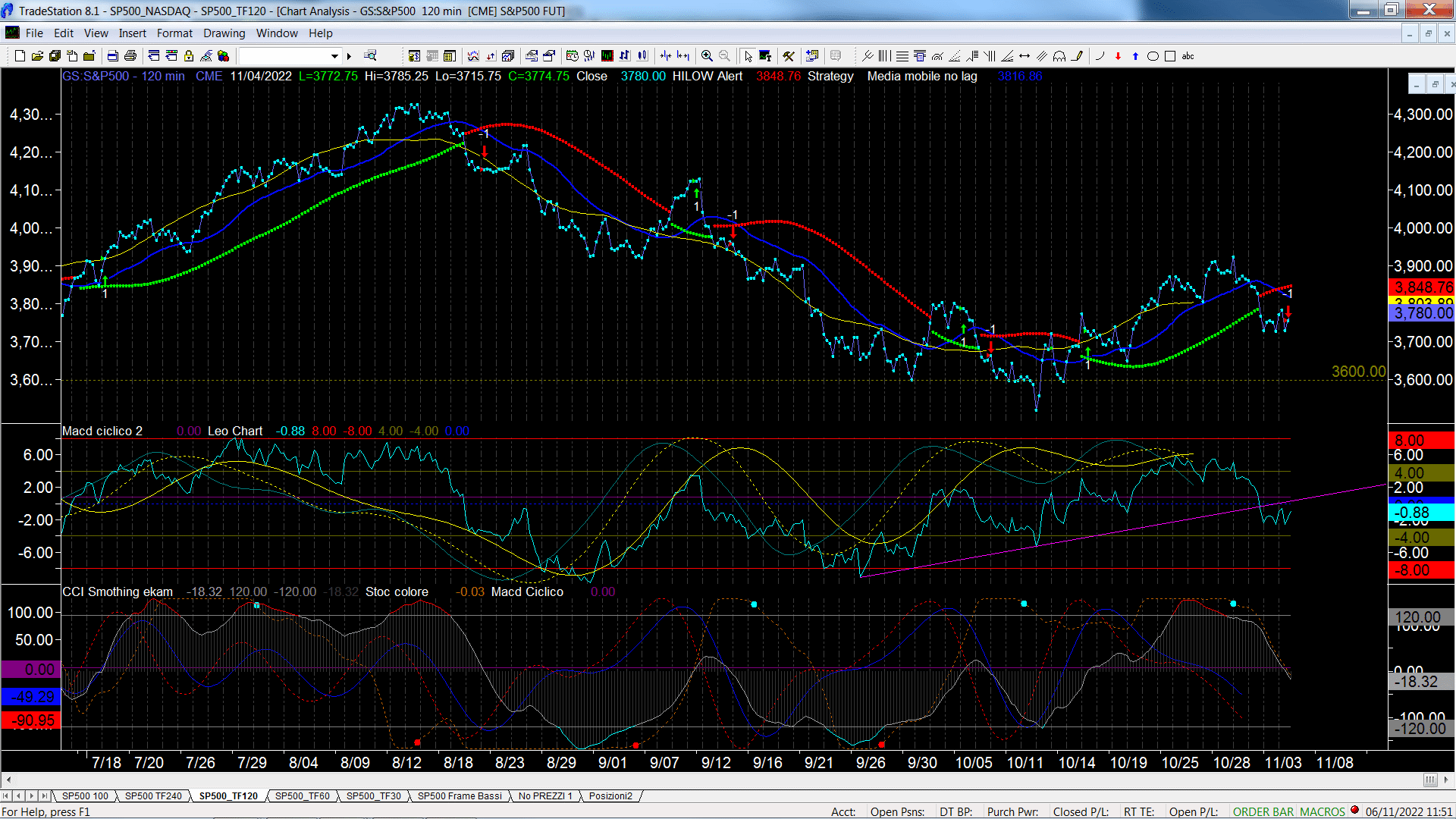This screenshot has width=1456, height=819.
Task: Open the Format menu
Action: click(x=174, y=33)
